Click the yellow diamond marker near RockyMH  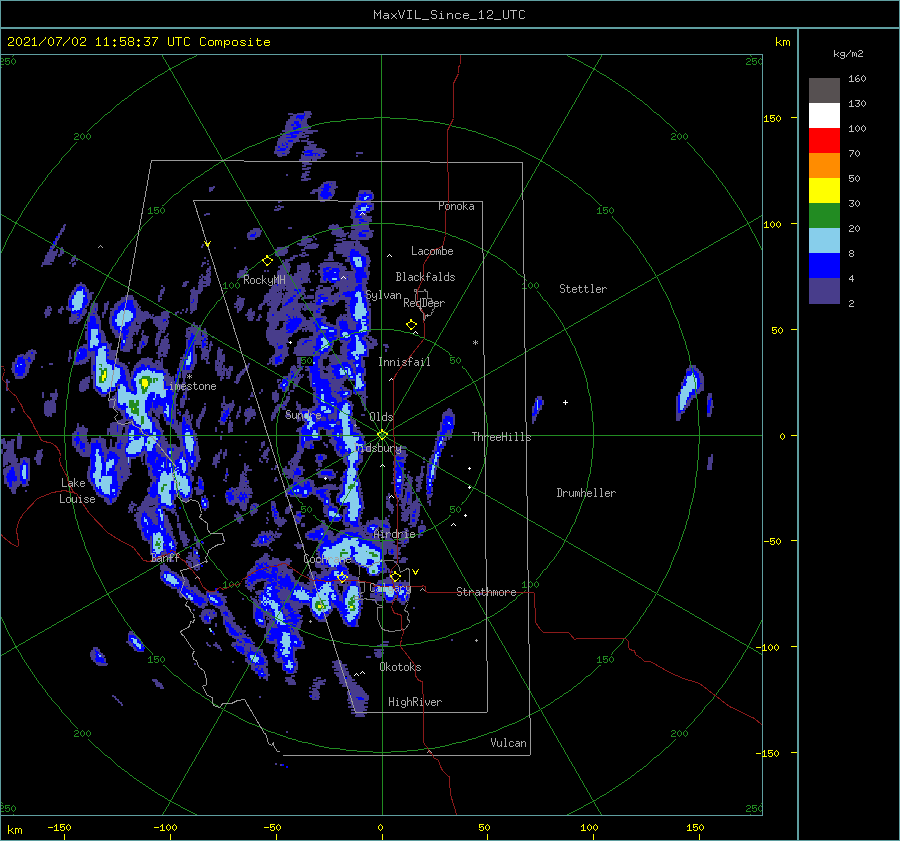pyautogui.click(x=267, y=261)
